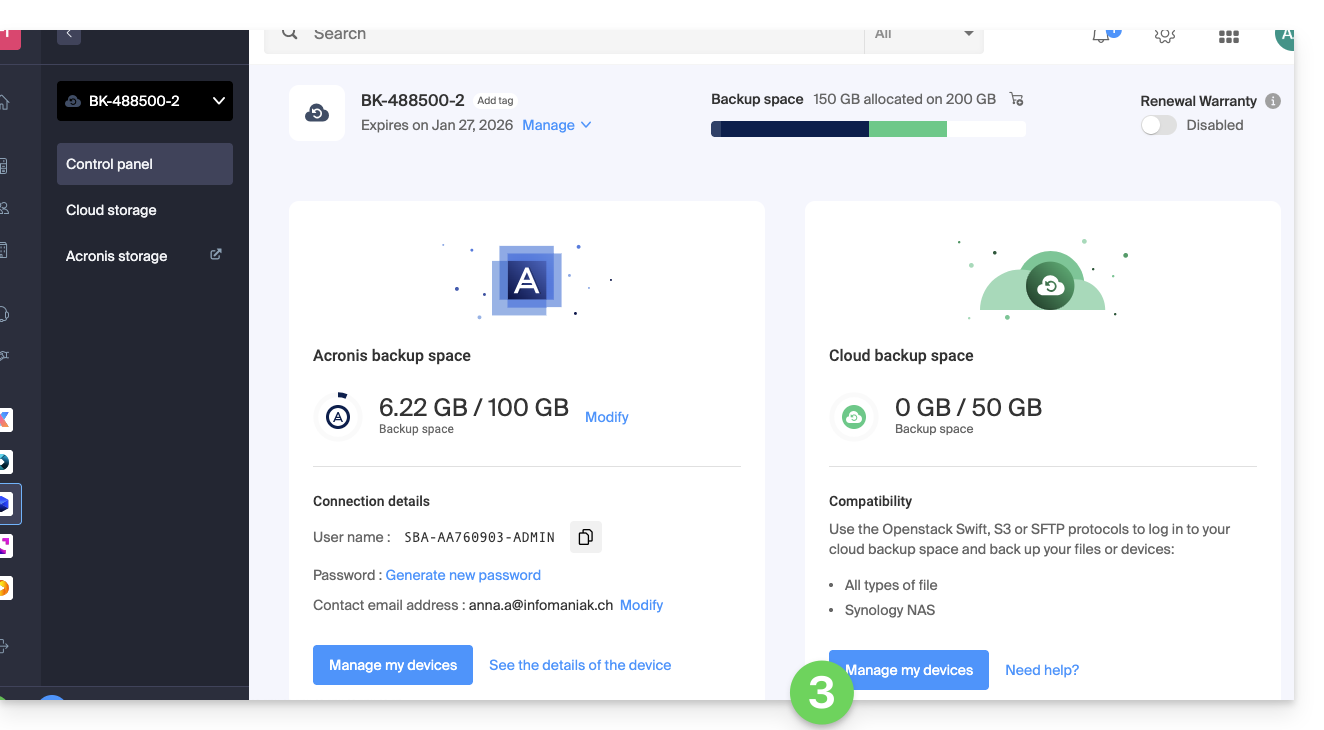Go to Control panel in the sidebar
Viewport: 1324px width, 730px height.
[x=145, y=164]
